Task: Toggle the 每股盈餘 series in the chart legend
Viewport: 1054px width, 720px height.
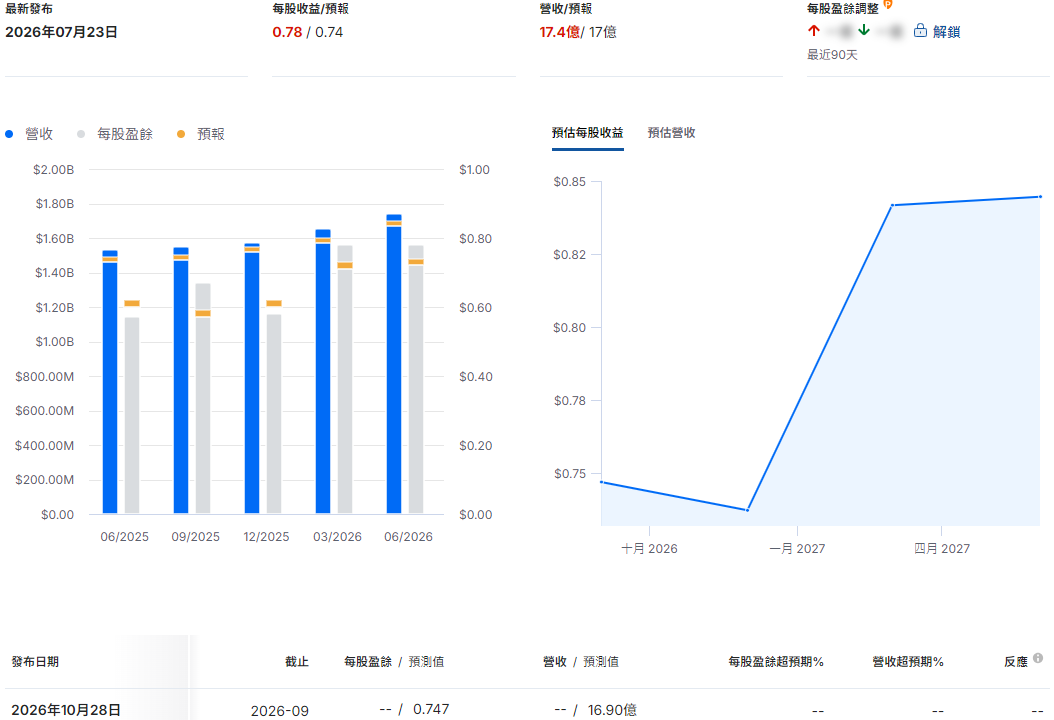Action: (115, 134)
